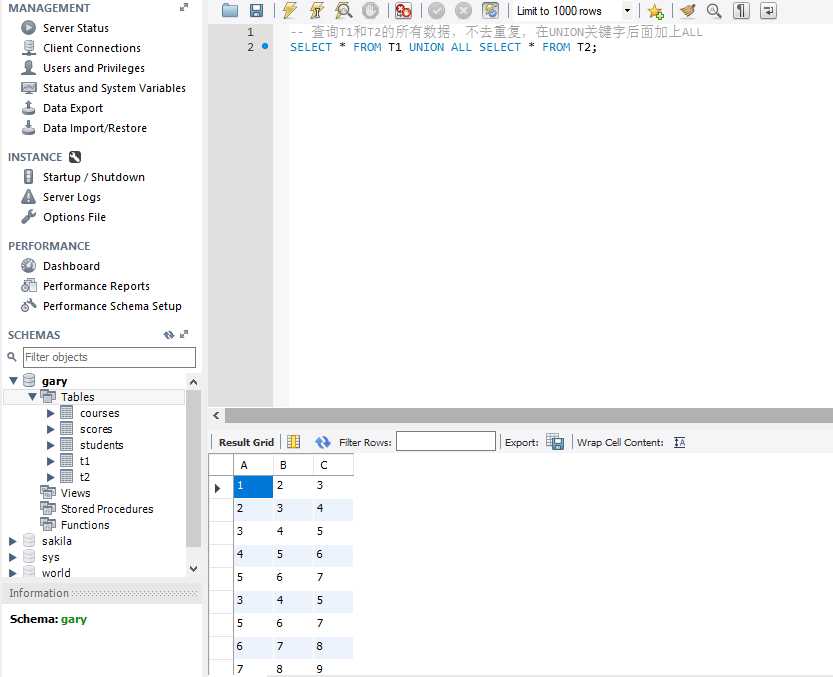Expand the world schema

click(13, 573)
